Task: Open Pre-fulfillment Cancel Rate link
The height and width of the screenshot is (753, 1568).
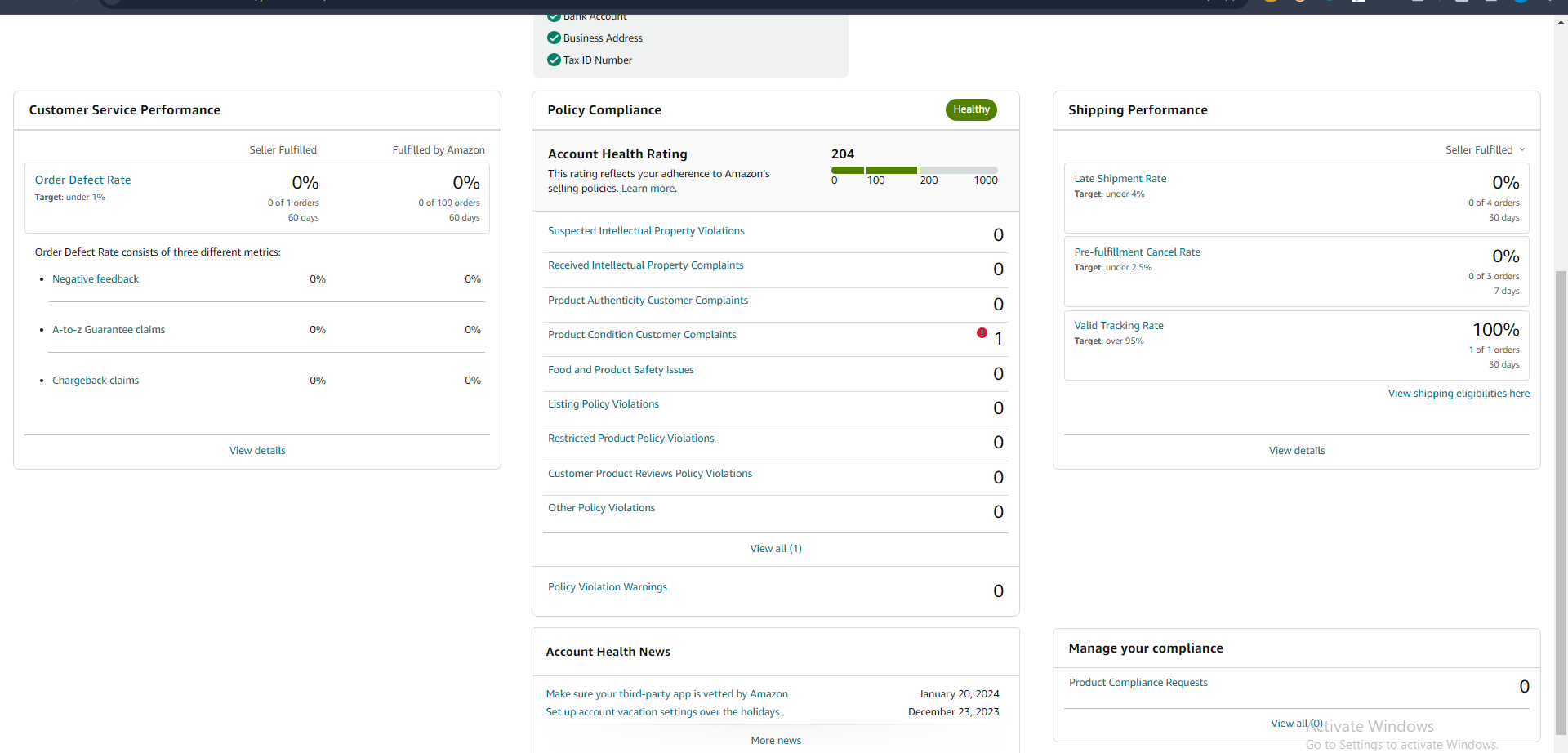Action: tap(1137, 252)
